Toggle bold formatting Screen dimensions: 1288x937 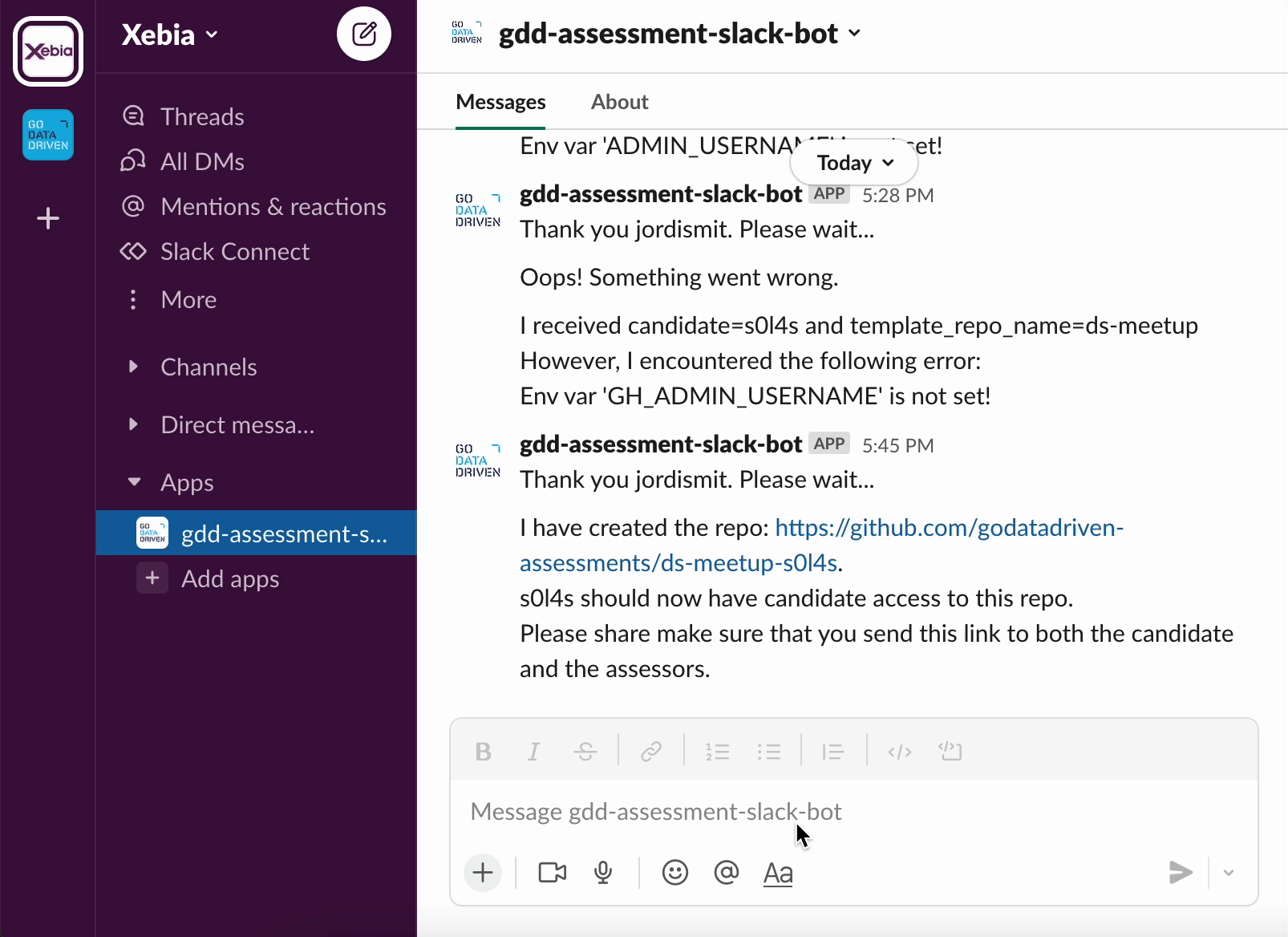click(x=483, y=752)
